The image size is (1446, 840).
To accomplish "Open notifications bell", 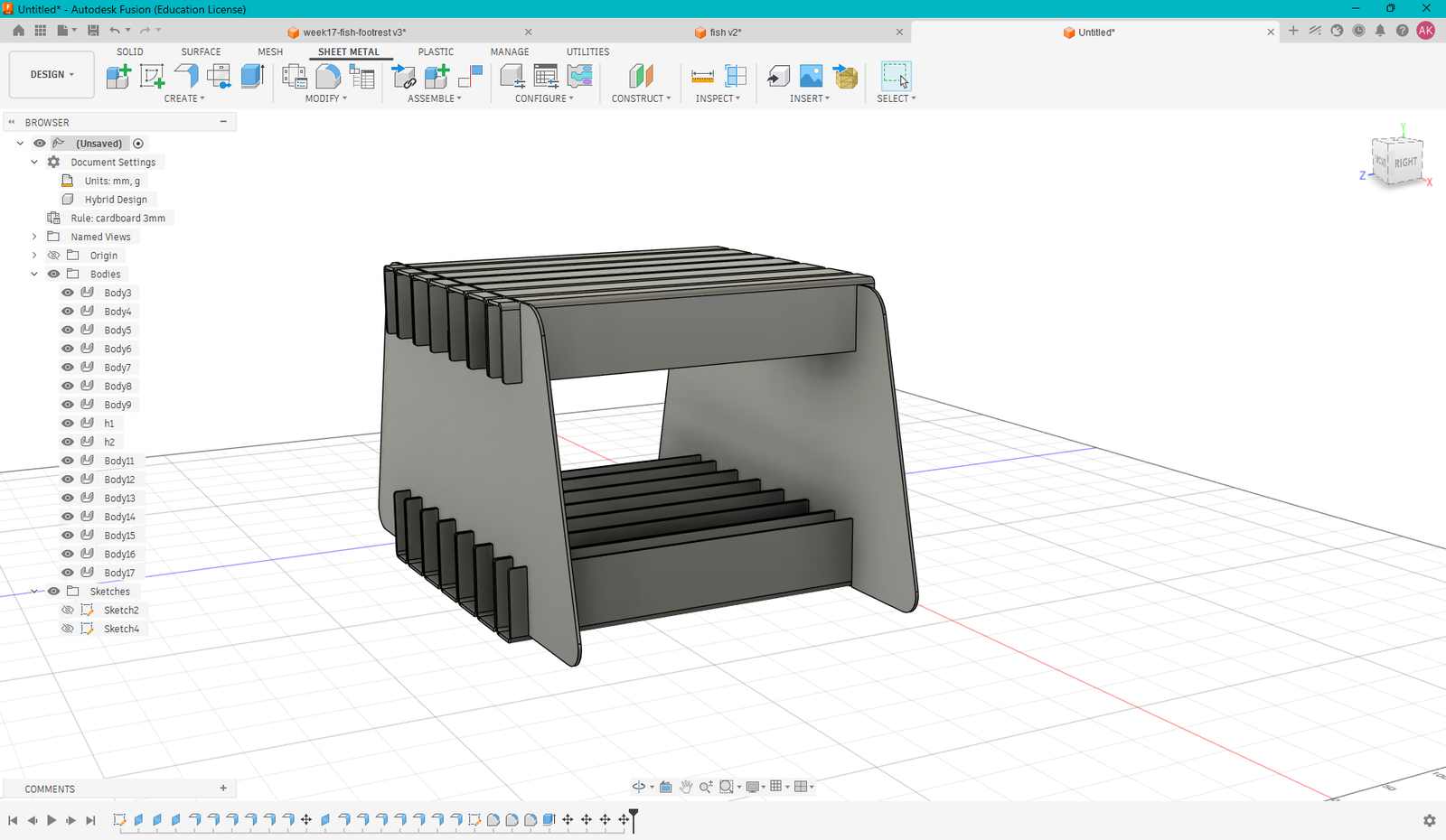I will click(x=1380, y=31).
